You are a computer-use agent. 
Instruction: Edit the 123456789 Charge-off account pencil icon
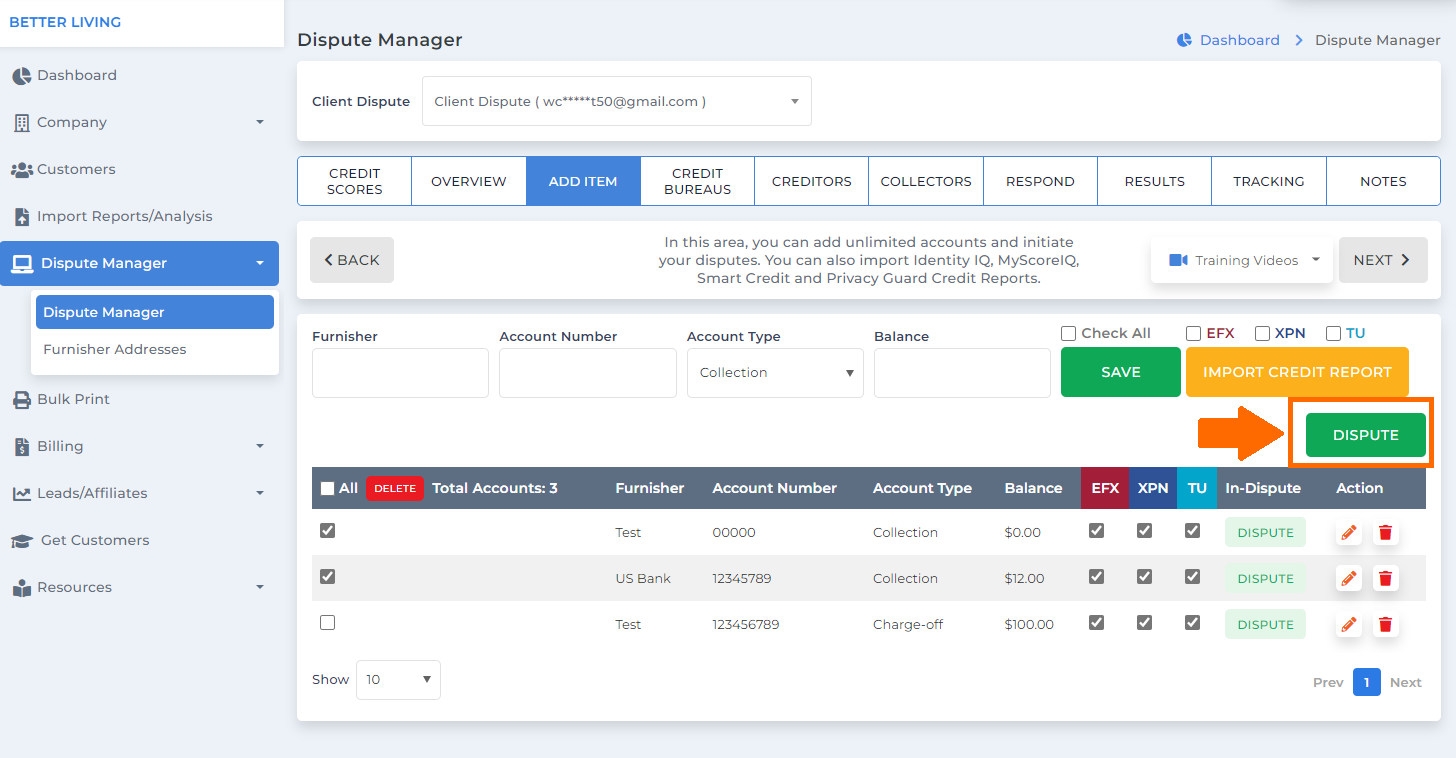coord(1349,624)
